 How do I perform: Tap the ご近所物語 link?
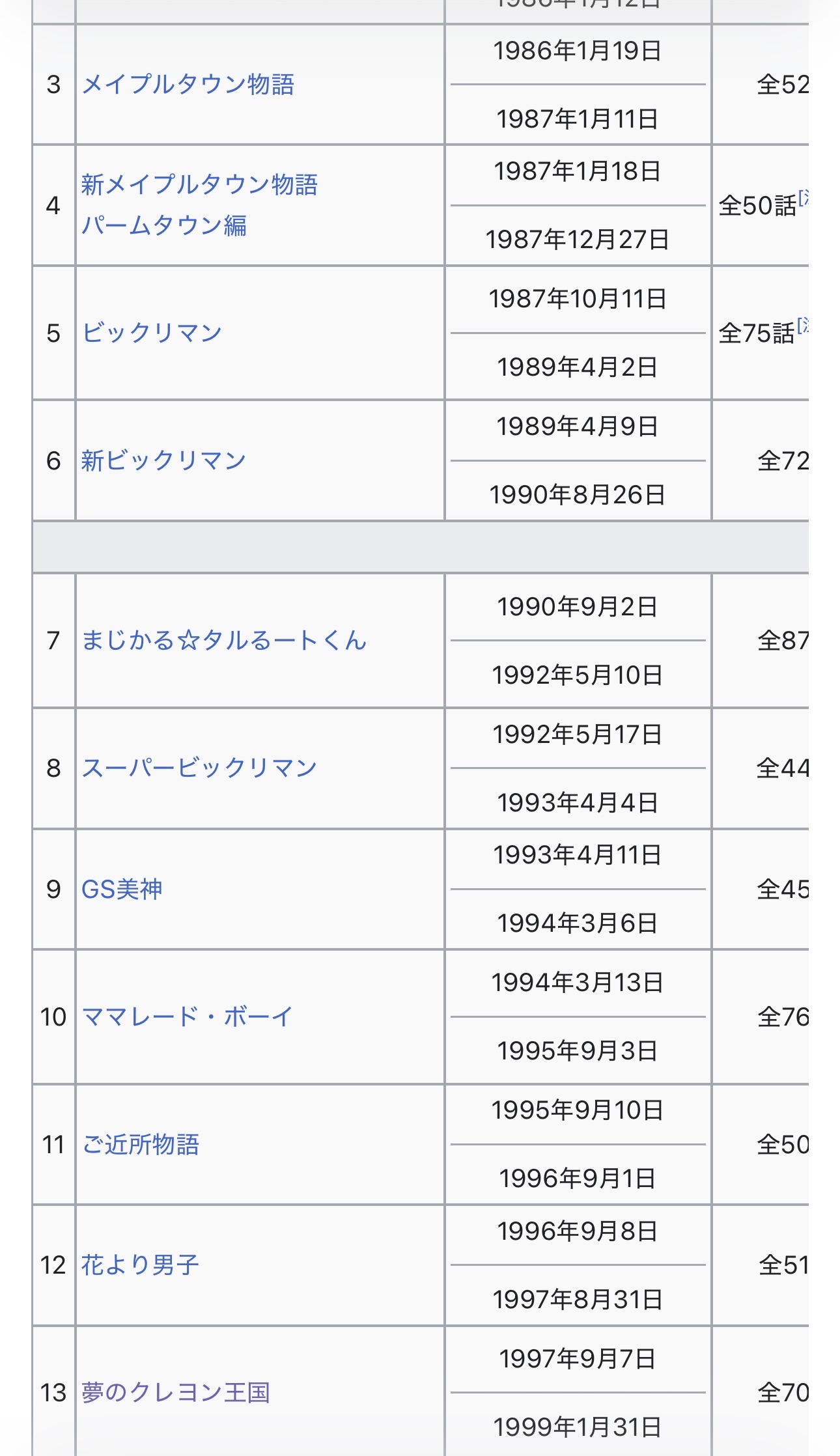[141, 1145]
